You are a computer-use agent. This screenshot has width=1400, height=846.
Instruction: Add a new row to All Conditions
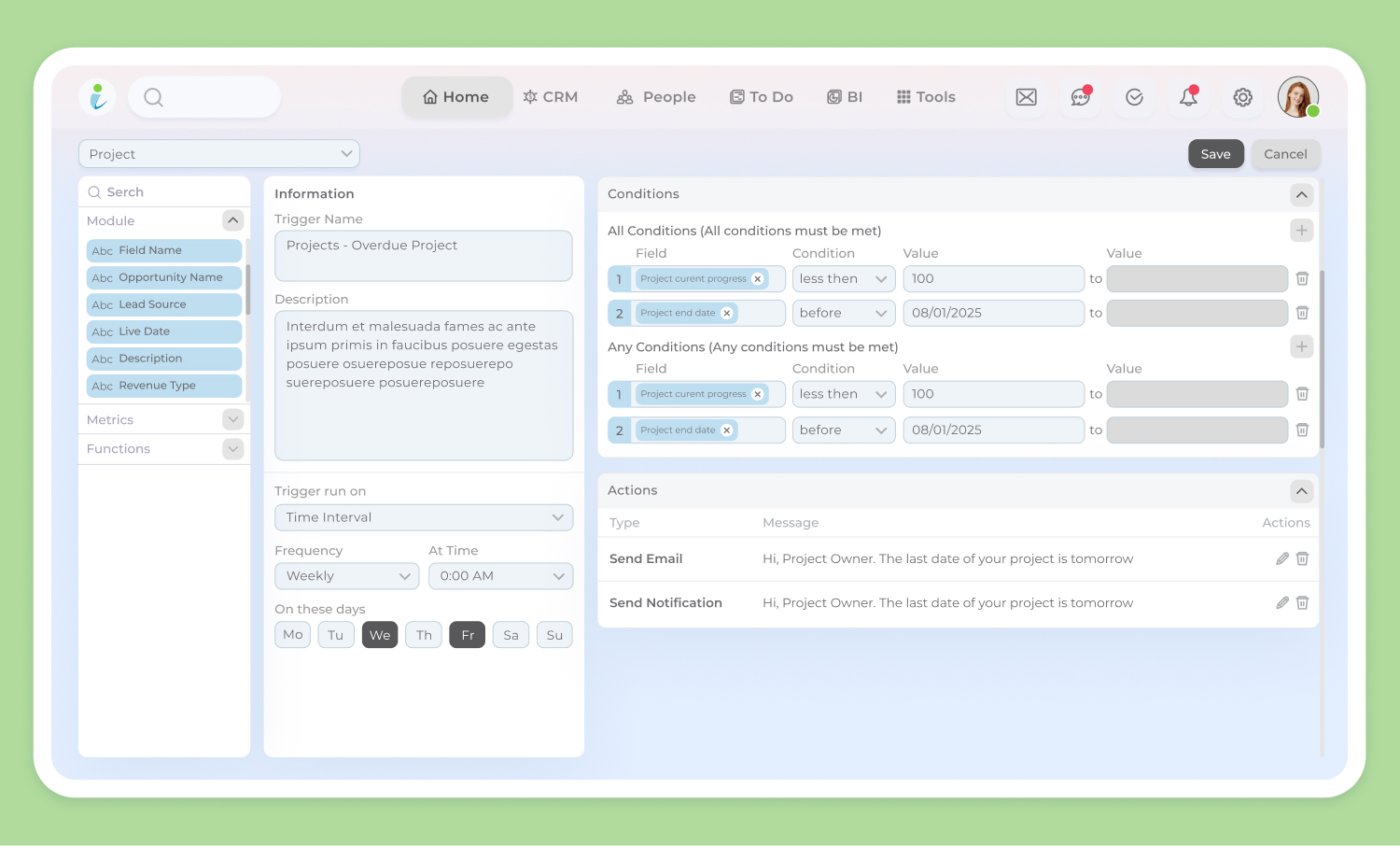1301,231
